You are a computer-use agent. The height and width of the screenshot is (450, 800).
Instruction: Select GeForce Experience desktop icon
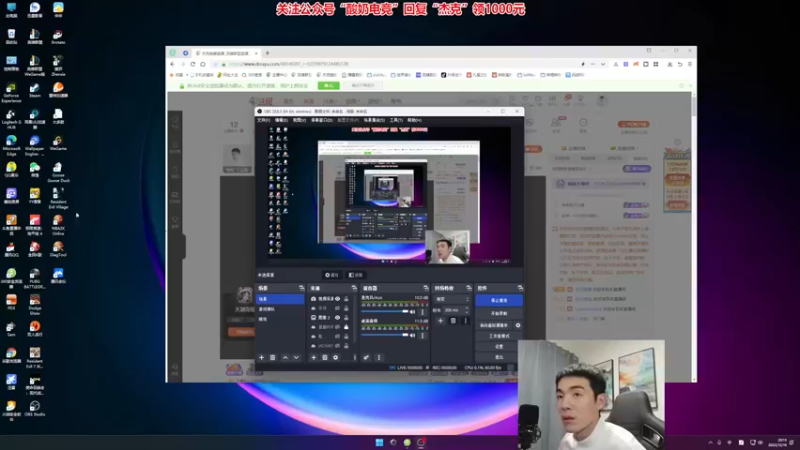11,92
